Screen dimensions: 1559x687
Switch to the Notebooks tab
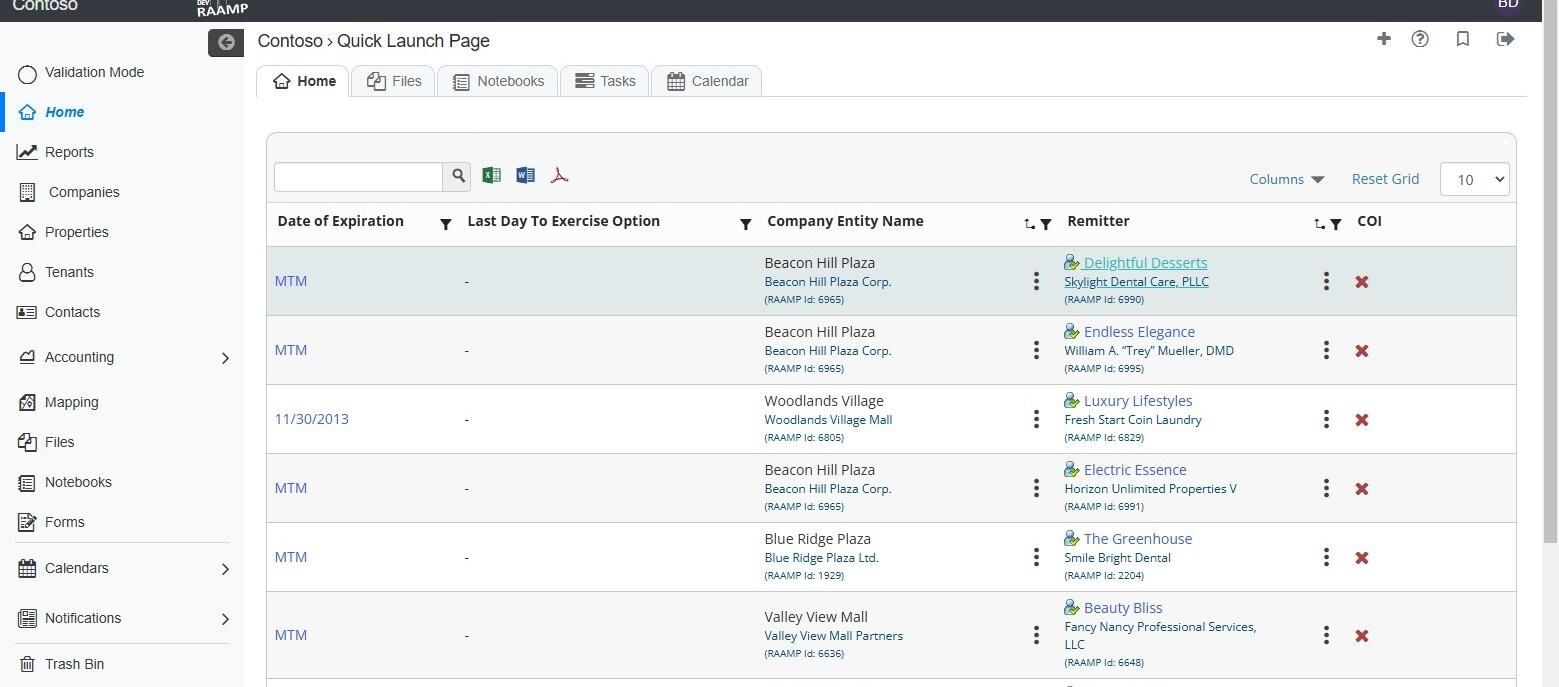(x=498, y=81)
